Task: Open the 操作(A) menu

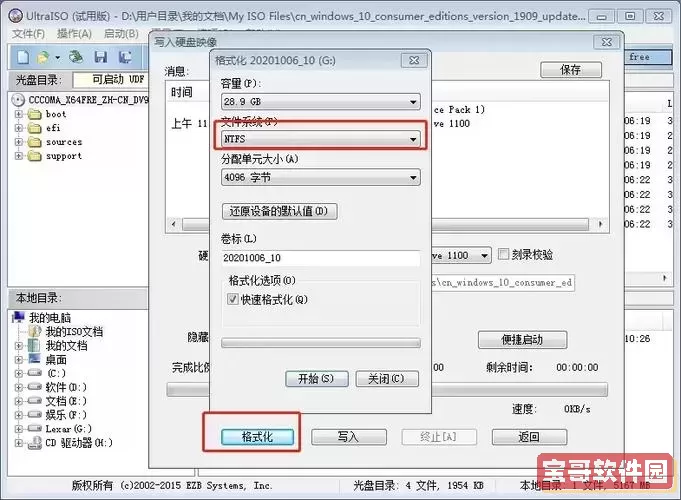Action: tap(74, 33)
